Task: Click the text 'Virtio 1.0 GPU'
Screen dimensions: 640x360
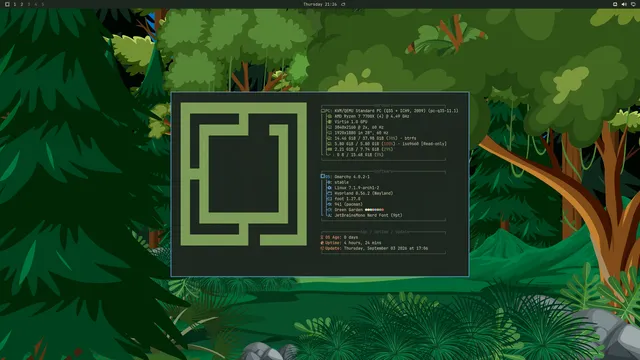Action: pos(351,122)
